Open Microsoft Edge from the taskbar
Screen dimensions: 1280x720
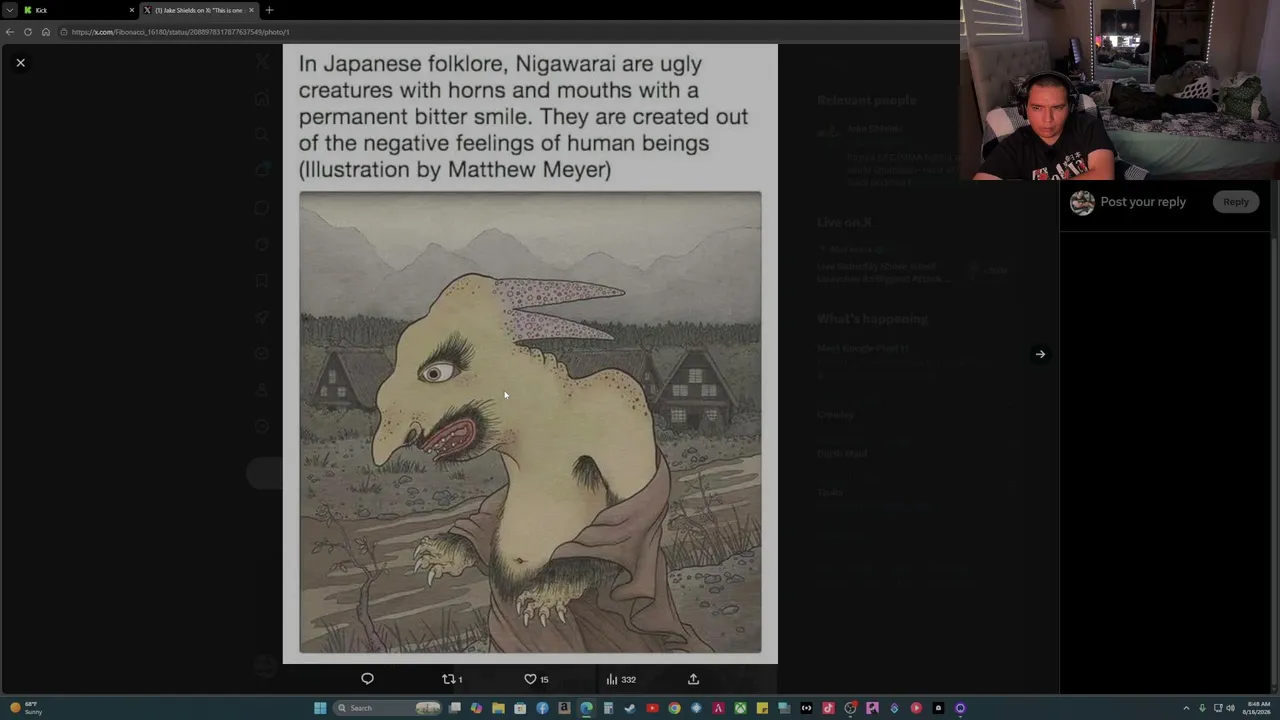click(x=586, y=708)
